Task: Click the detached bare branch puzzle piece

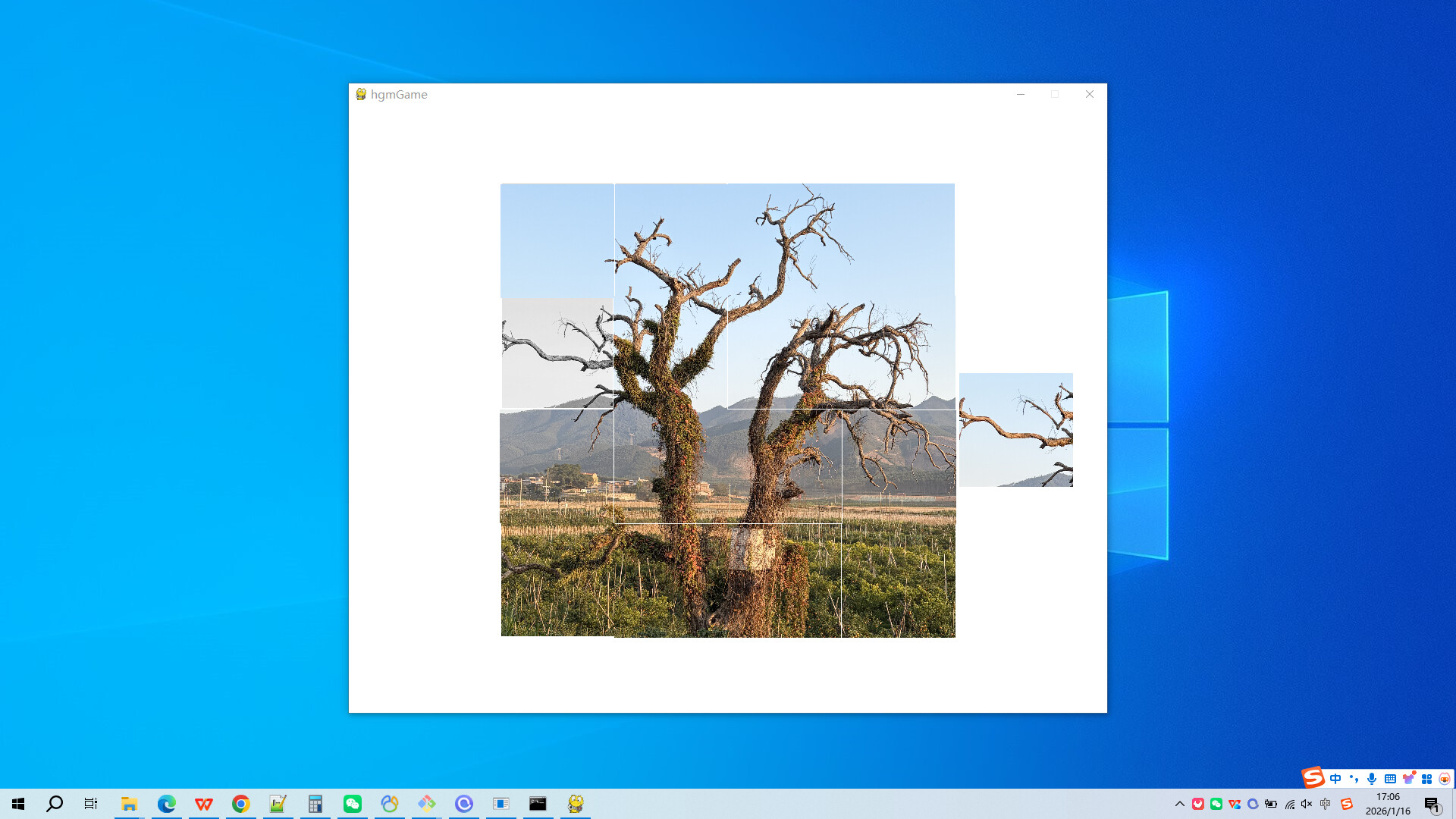Action: [x=1016, y=429]
